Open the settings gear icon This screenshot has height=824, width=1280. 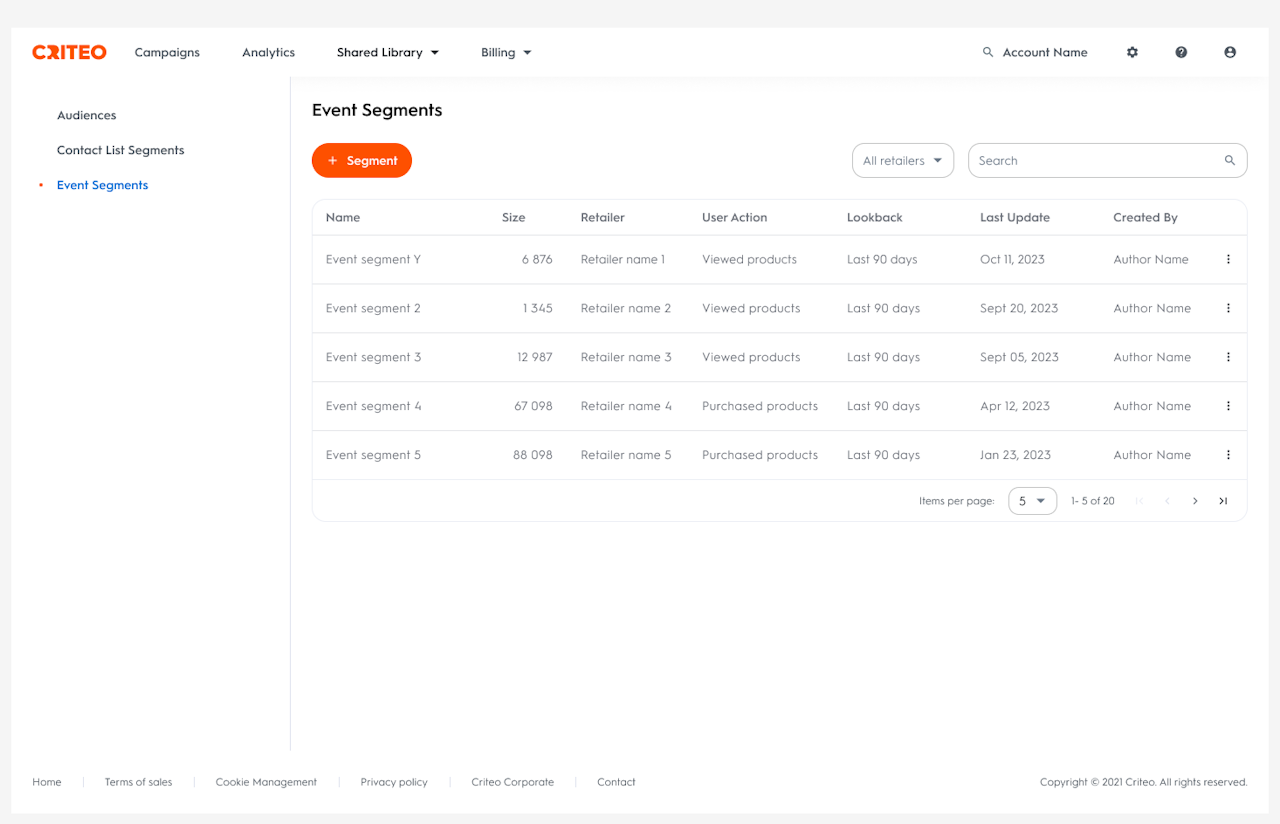click(1132, 52)
